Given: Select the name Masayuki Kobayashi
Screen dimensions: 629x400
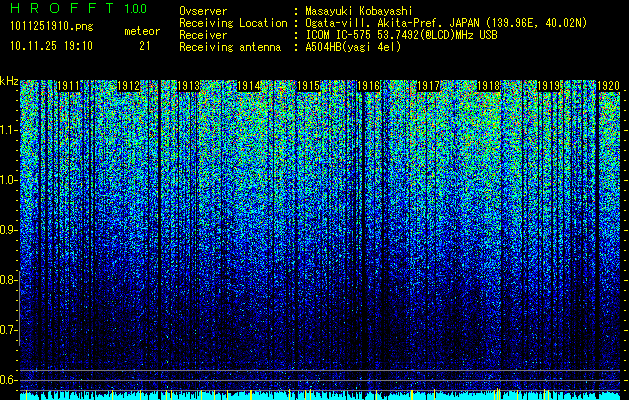Looking at the screenshot, I should coord(359,11).
